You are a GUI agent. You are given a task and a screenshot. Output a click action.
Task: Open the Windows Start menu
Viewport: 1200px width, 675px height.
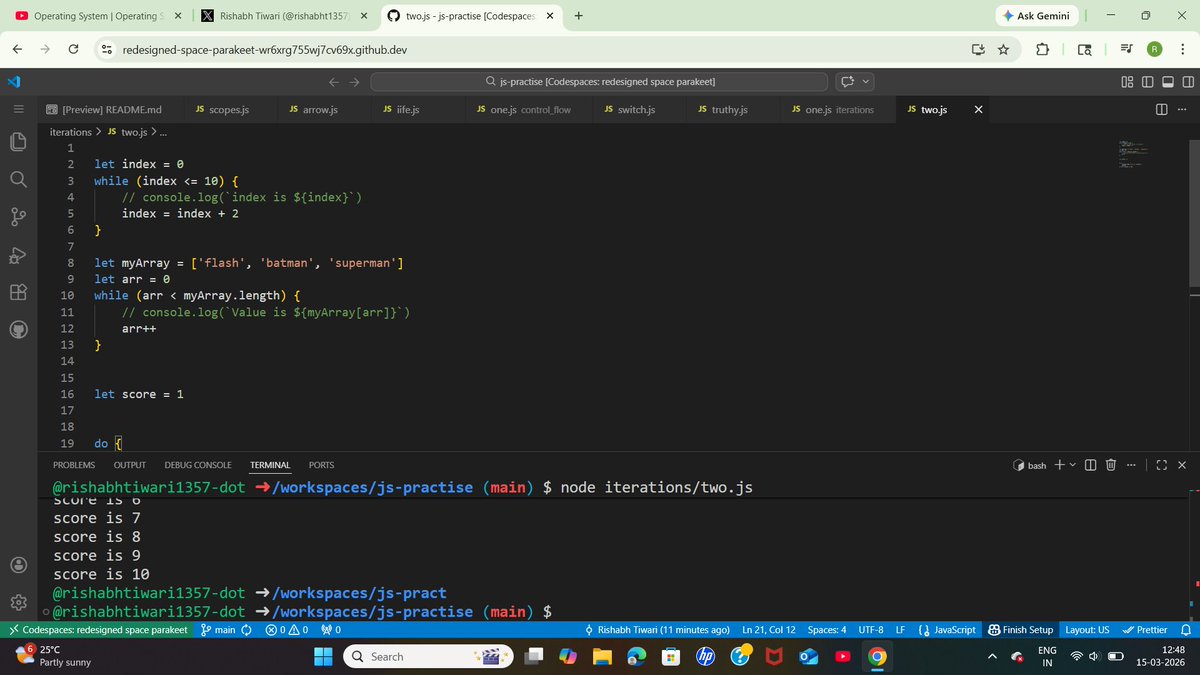pyautogui.click(x=323, y=657)
